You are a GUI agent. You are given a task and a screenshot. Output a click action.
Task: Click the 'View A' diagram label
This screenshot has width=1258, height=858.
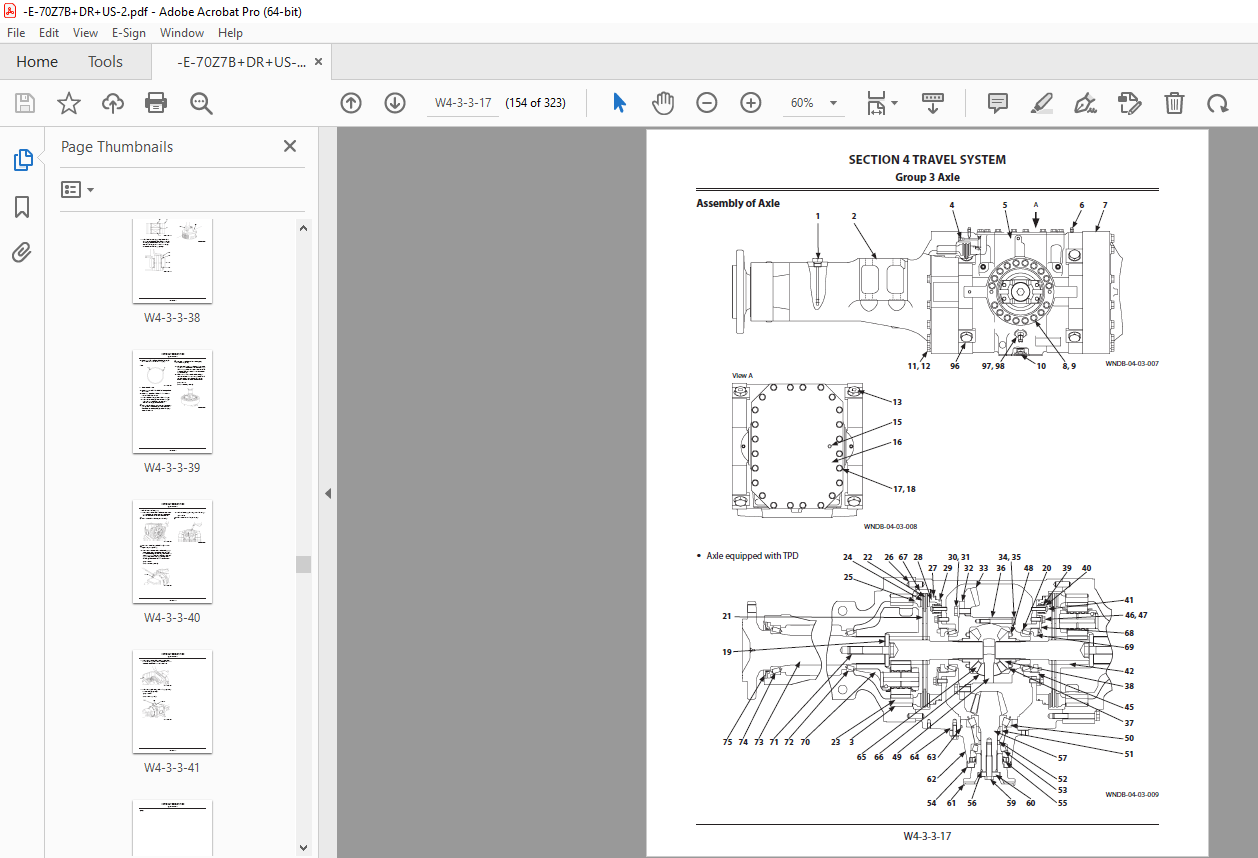742,376
